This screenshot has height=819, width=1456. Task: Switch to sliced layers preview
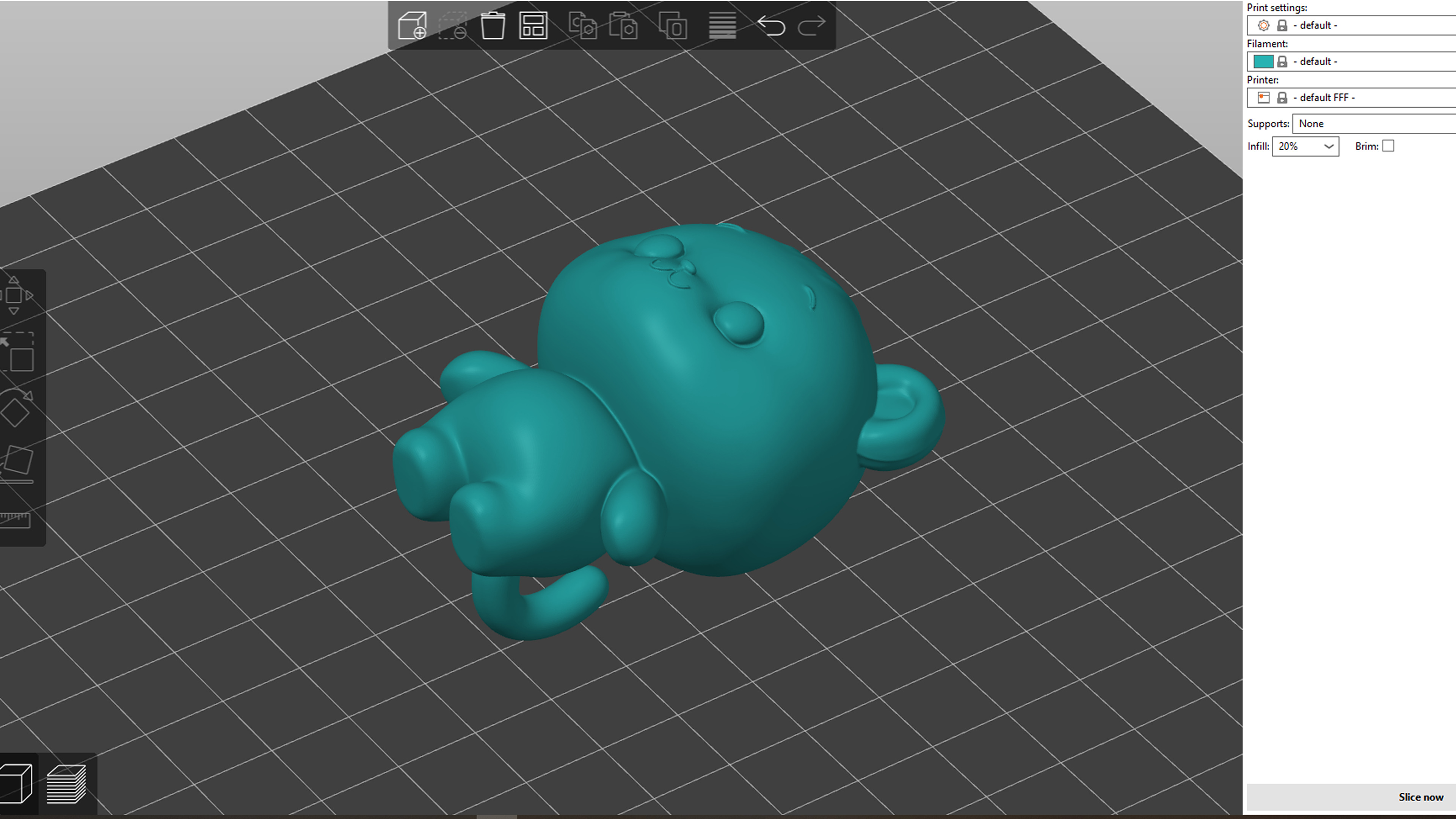click(66, 783)
